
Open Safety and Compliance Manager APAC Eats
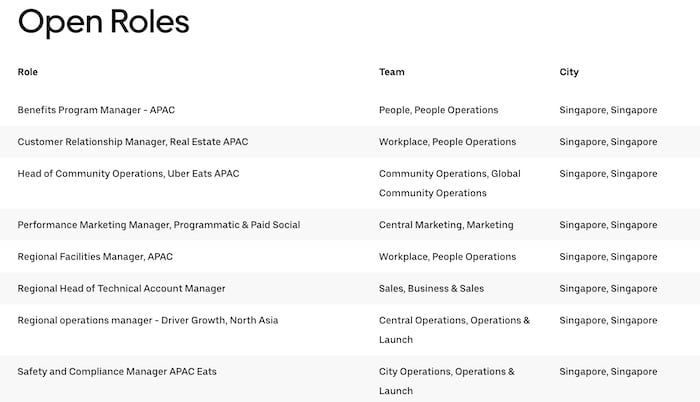pos(117,372)
